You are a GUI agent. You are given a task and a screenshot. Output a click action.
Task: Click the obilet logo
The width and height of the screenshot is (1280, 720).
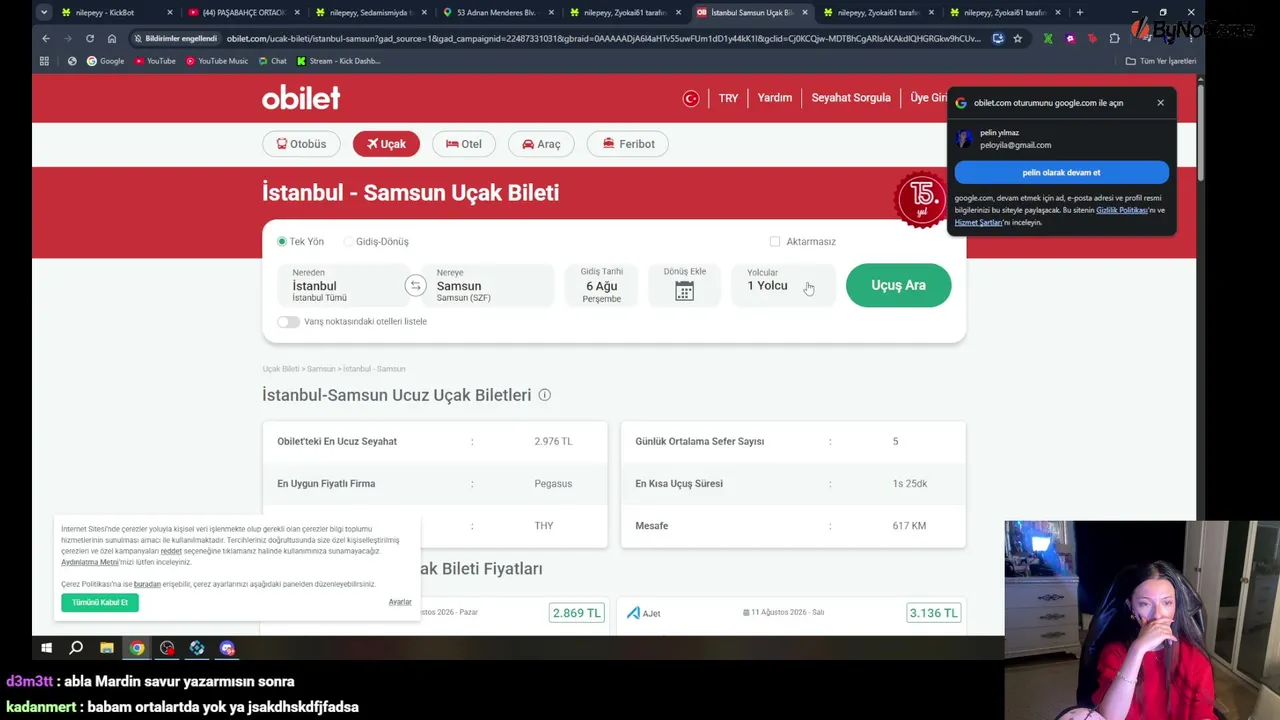(x=301, y=98)
